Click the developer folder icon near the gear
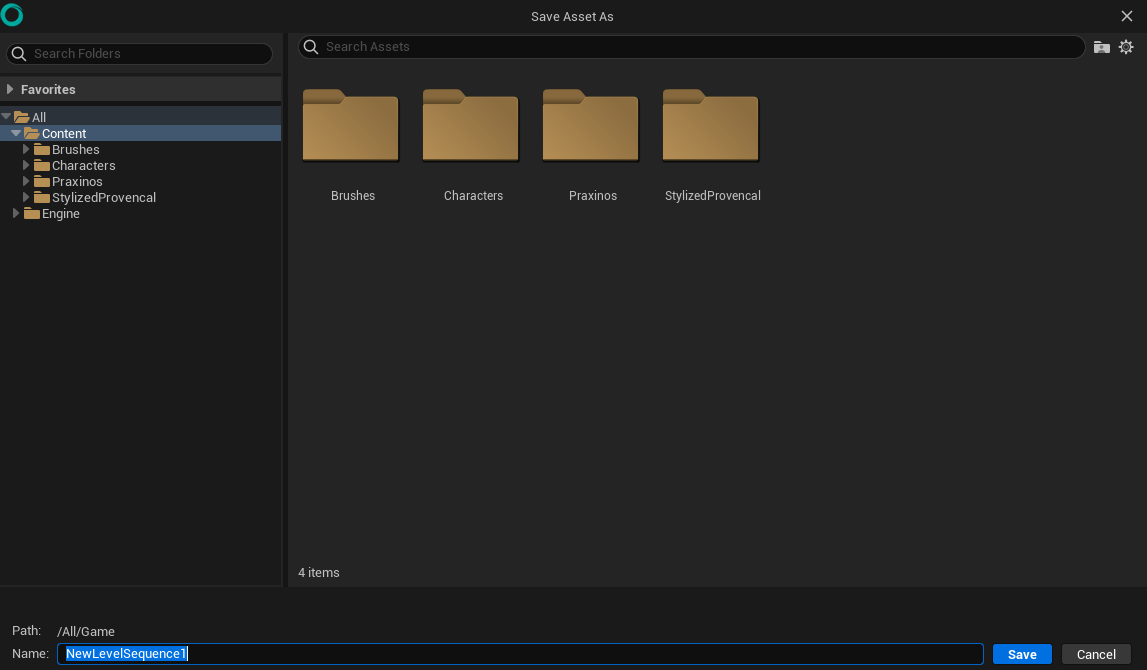The width and height of the screenshot is (1147, 670). (1101, 46)
